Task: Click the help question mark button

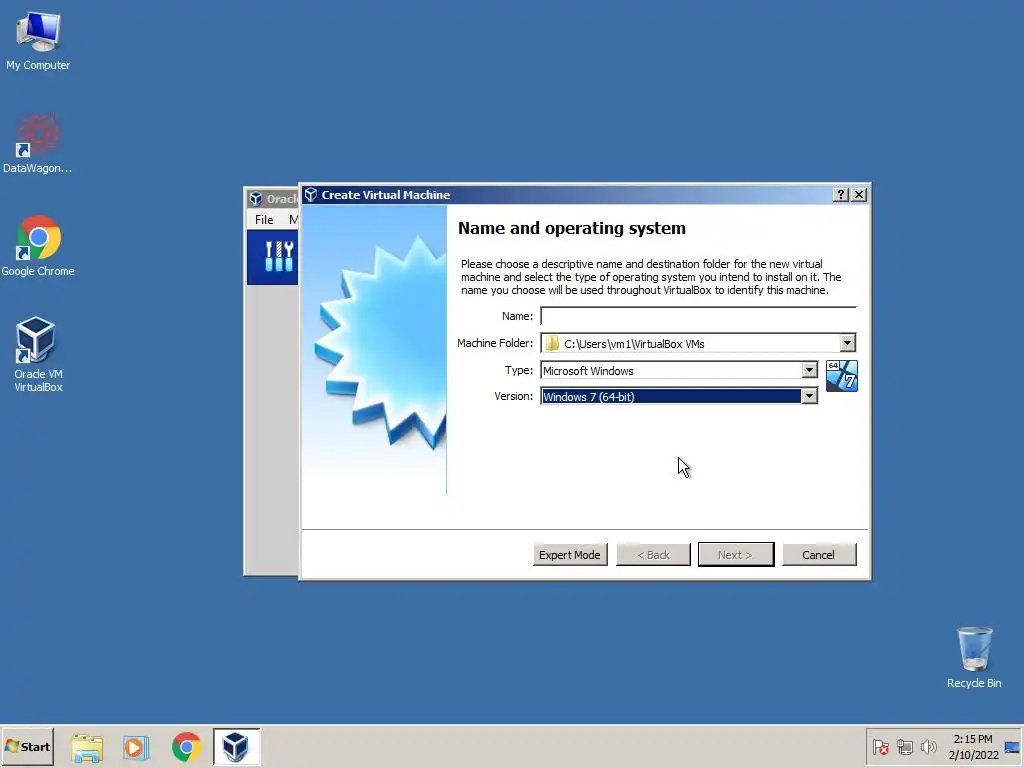Action: point(840,195)
